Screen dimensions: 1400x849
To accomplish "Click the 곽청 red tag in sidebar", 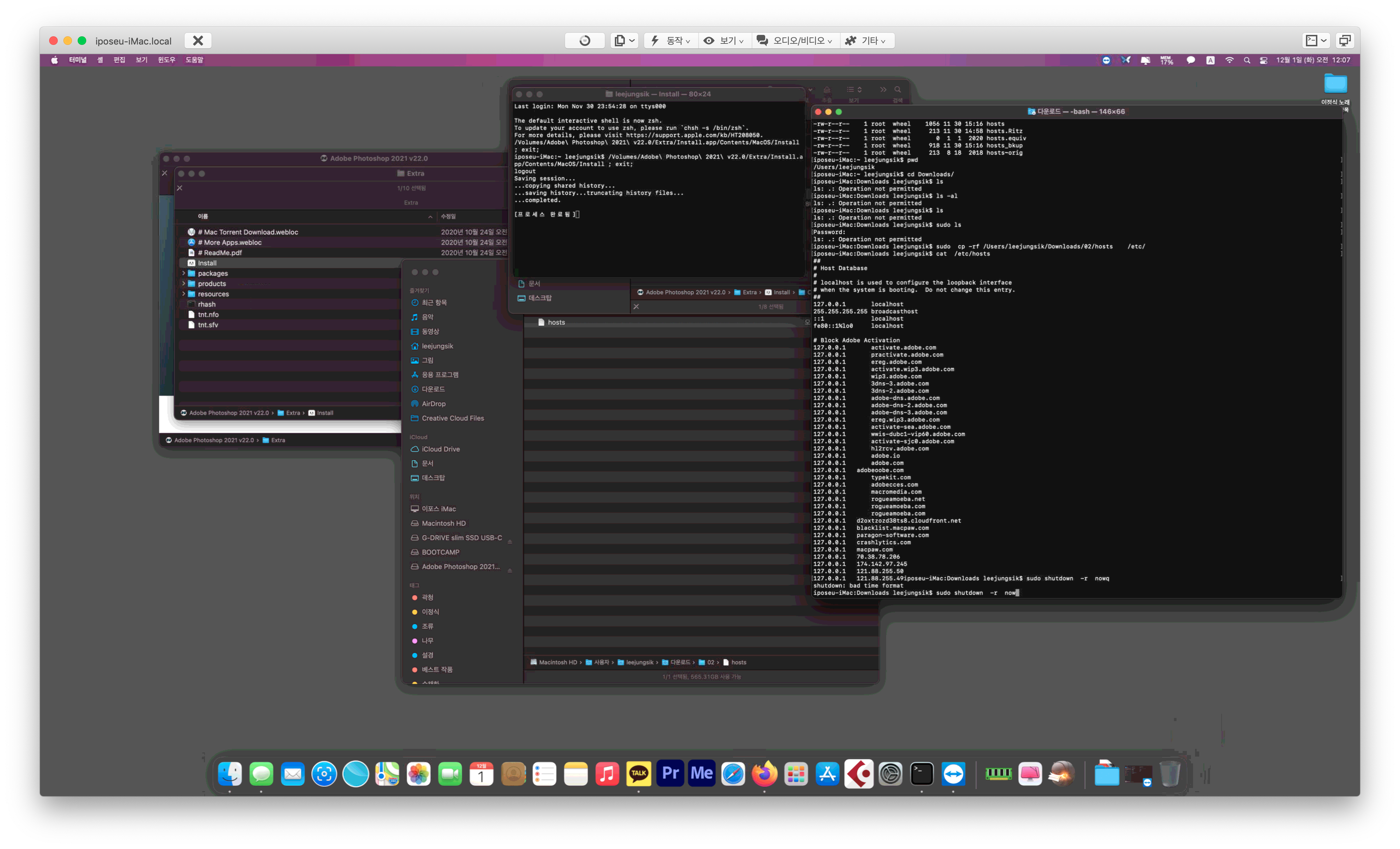I will (427, 598).
